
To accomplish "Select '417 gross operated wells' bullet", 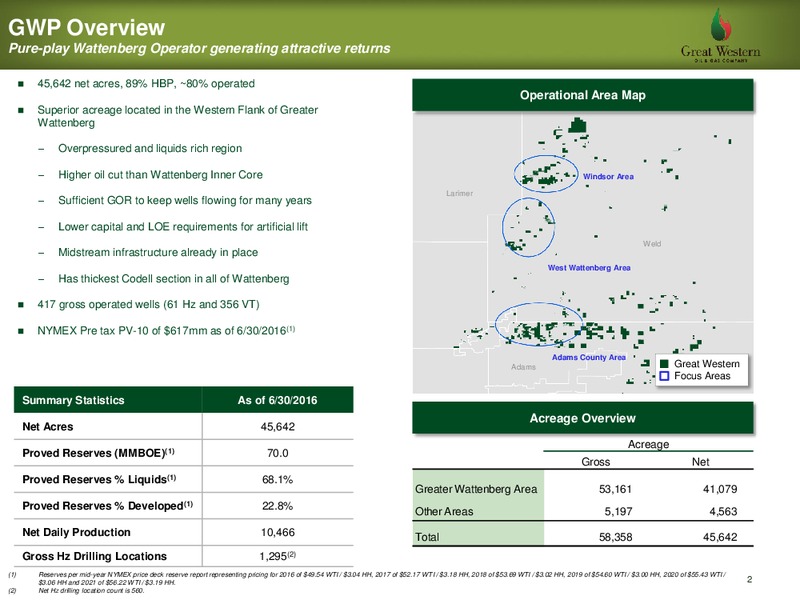I will [148, 305].
